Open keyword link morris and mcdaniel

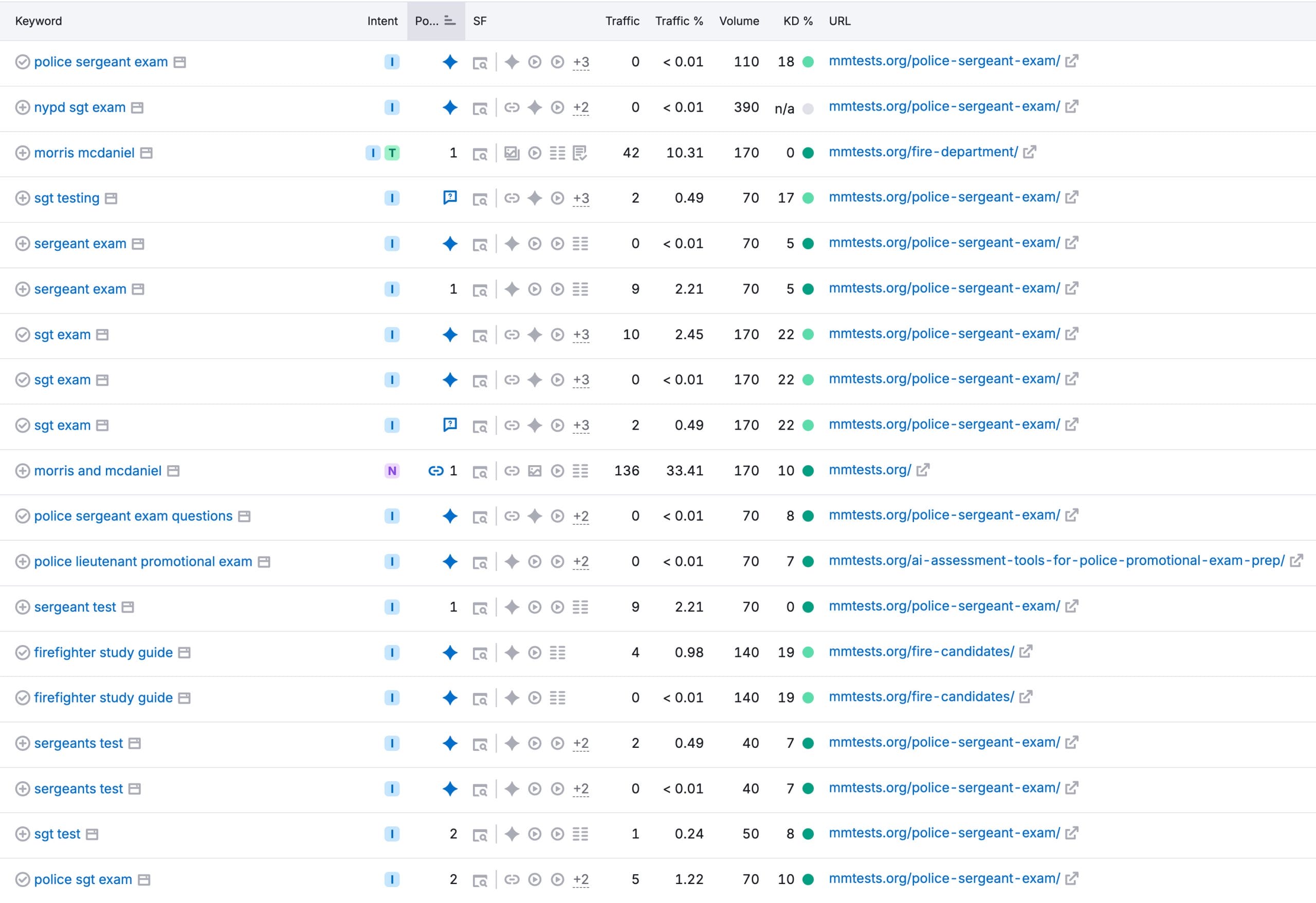98,471
